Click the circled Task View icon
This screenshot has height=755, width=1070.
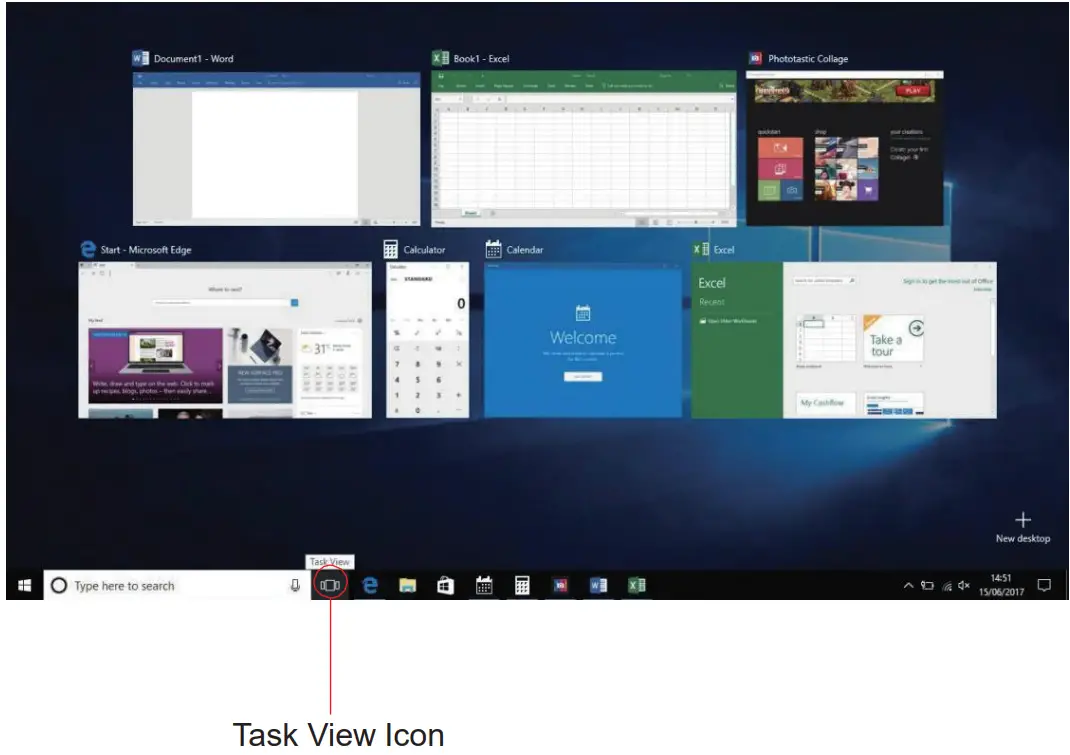[331, 585]
